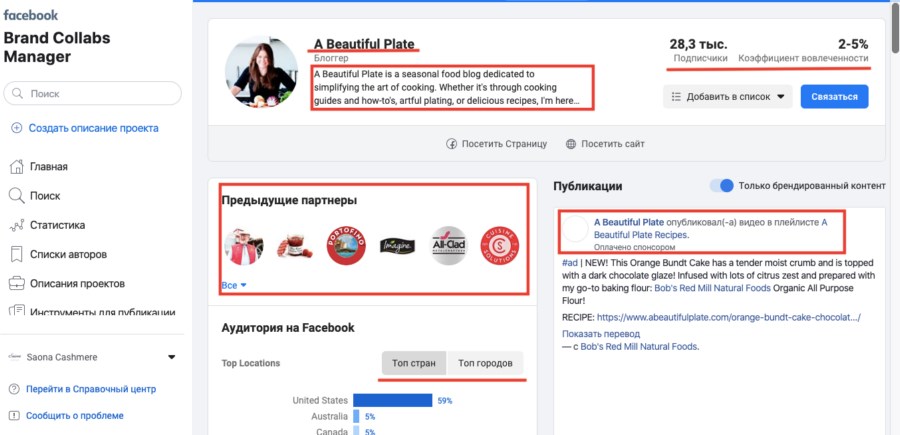The image size is (900, 435).
Task: Click the question mark help icon
Action: 14,389
